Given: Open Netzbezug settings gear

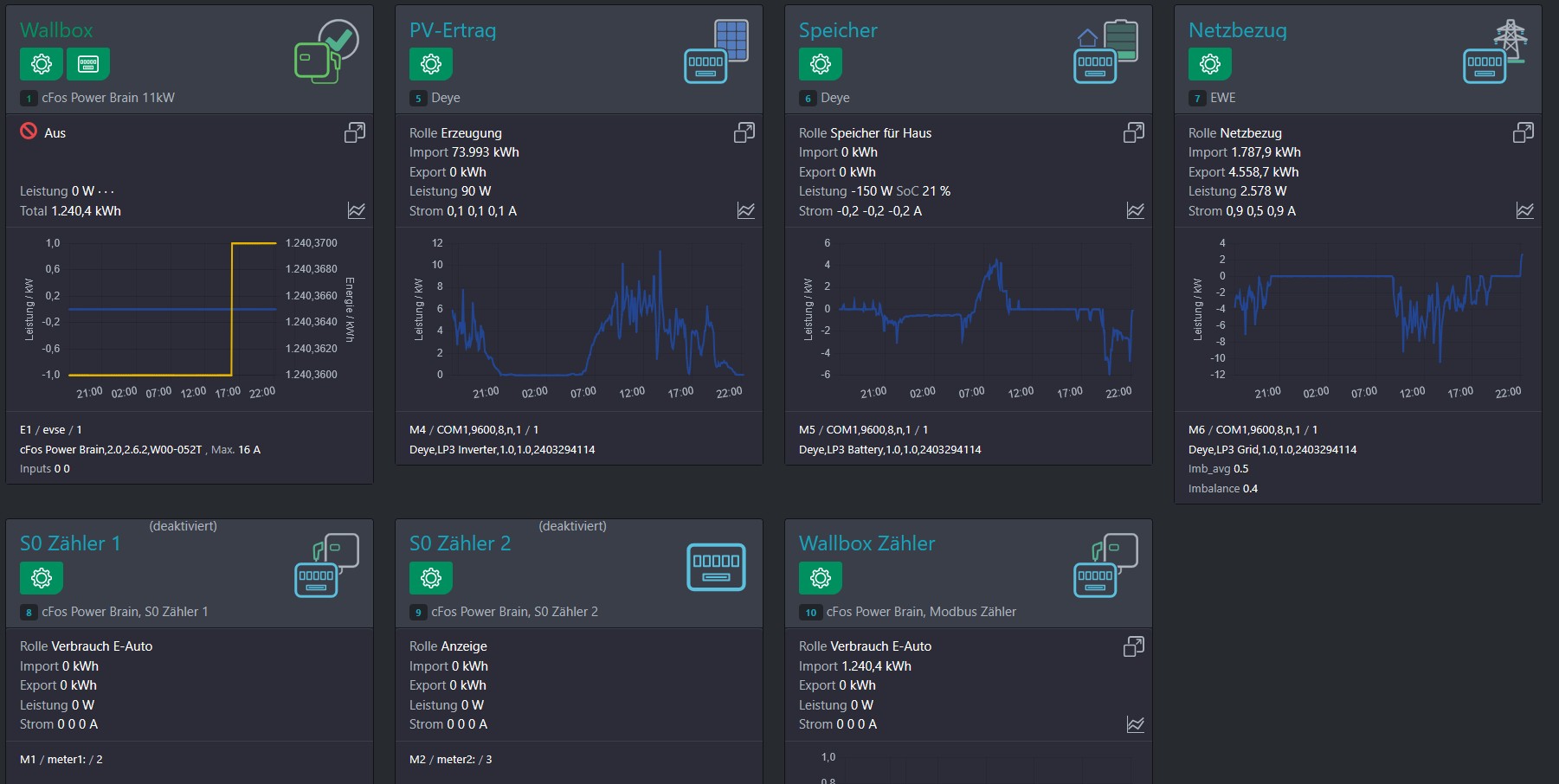Looking at the screenshot, I should pyautogui.click(x=1210, y=64).
